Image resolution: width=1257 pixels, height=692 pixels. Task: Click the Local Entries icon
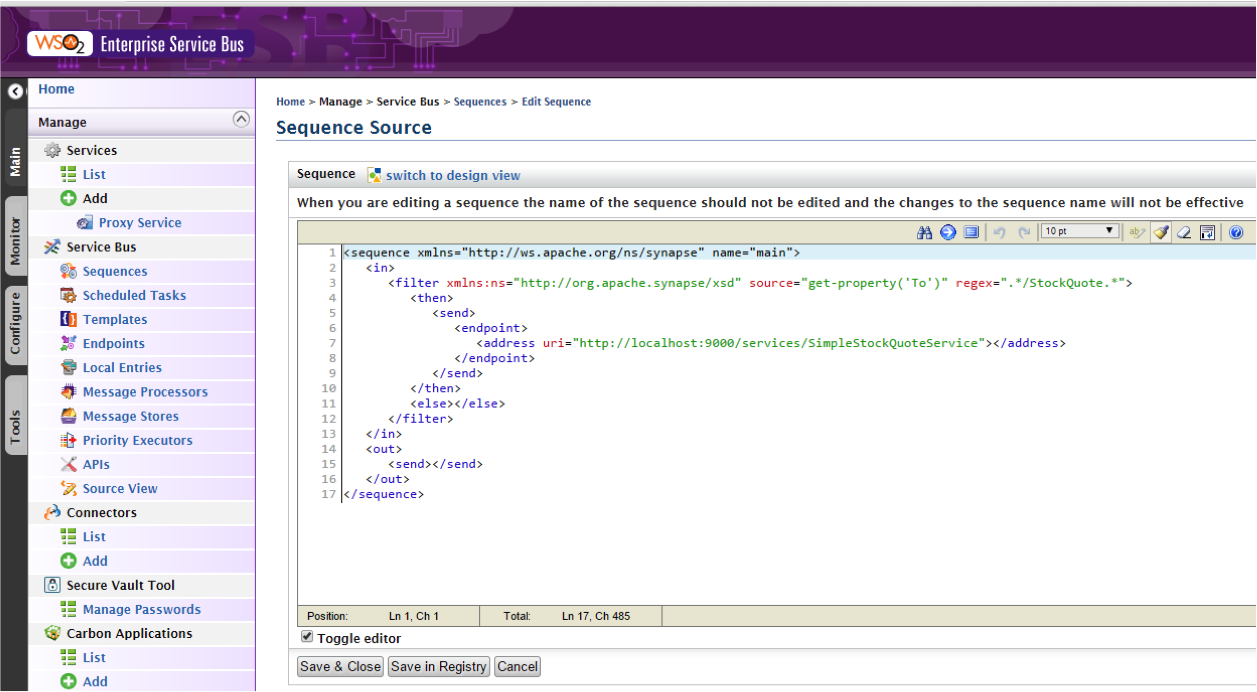coord(68,367)
